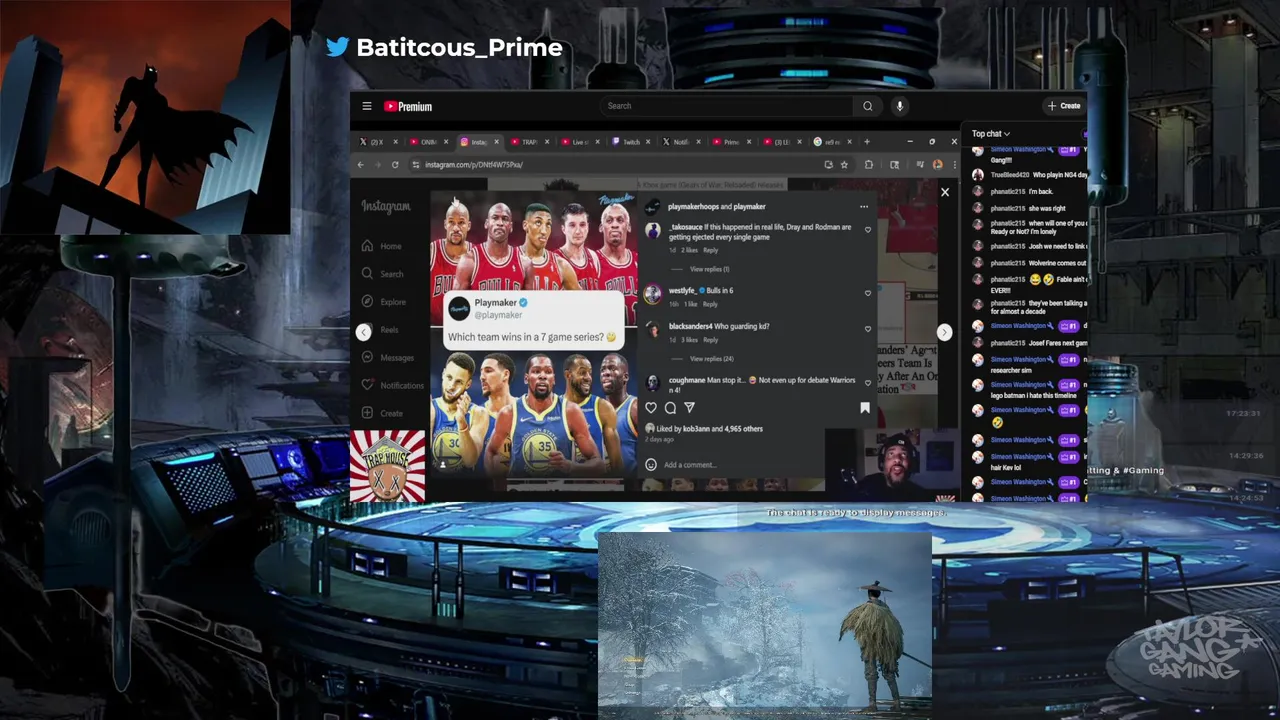Activate YouTube voice search microphone
This screenshot has width=1280, height=720.
pos(900,106)
